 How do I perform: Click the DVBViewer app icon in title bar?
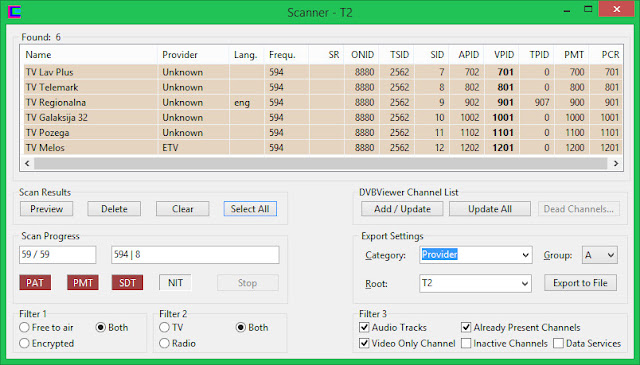click(14, 11)
